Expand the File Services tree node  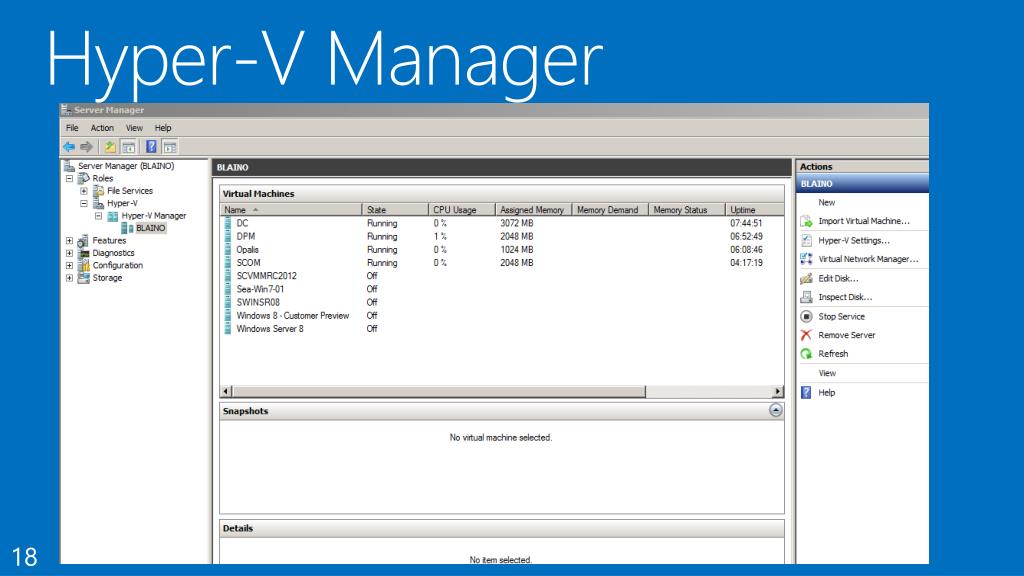click(x=84, y=191)
